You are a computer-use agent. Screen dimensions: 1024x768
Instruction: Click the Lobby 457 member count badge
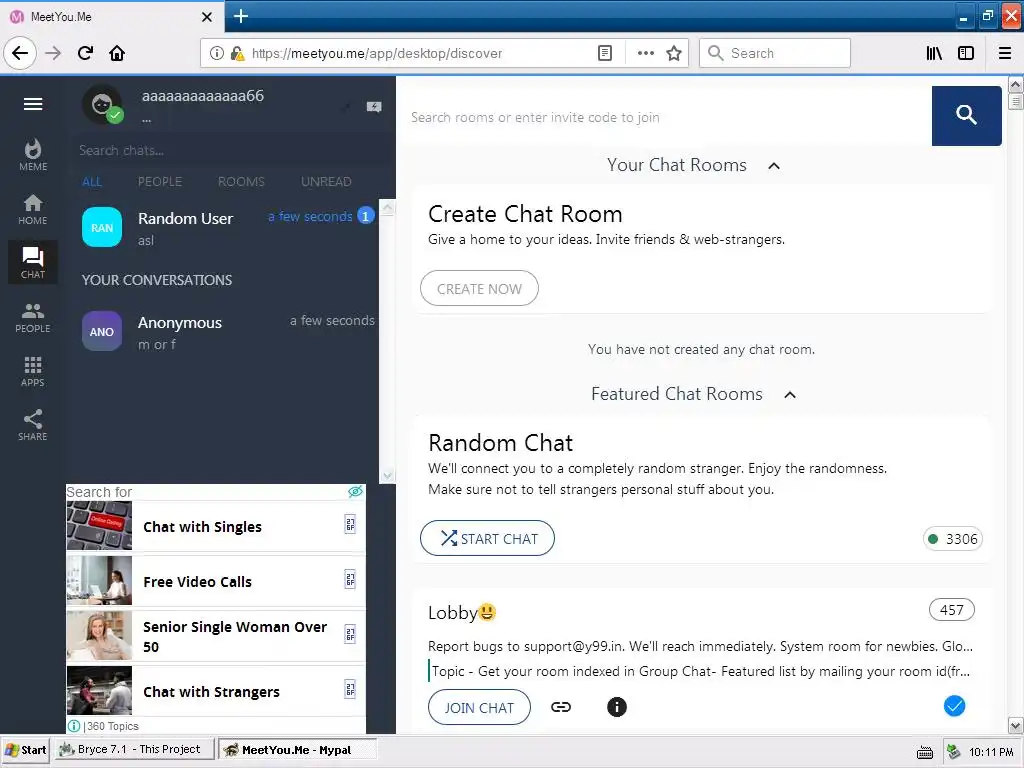(952, 609)
